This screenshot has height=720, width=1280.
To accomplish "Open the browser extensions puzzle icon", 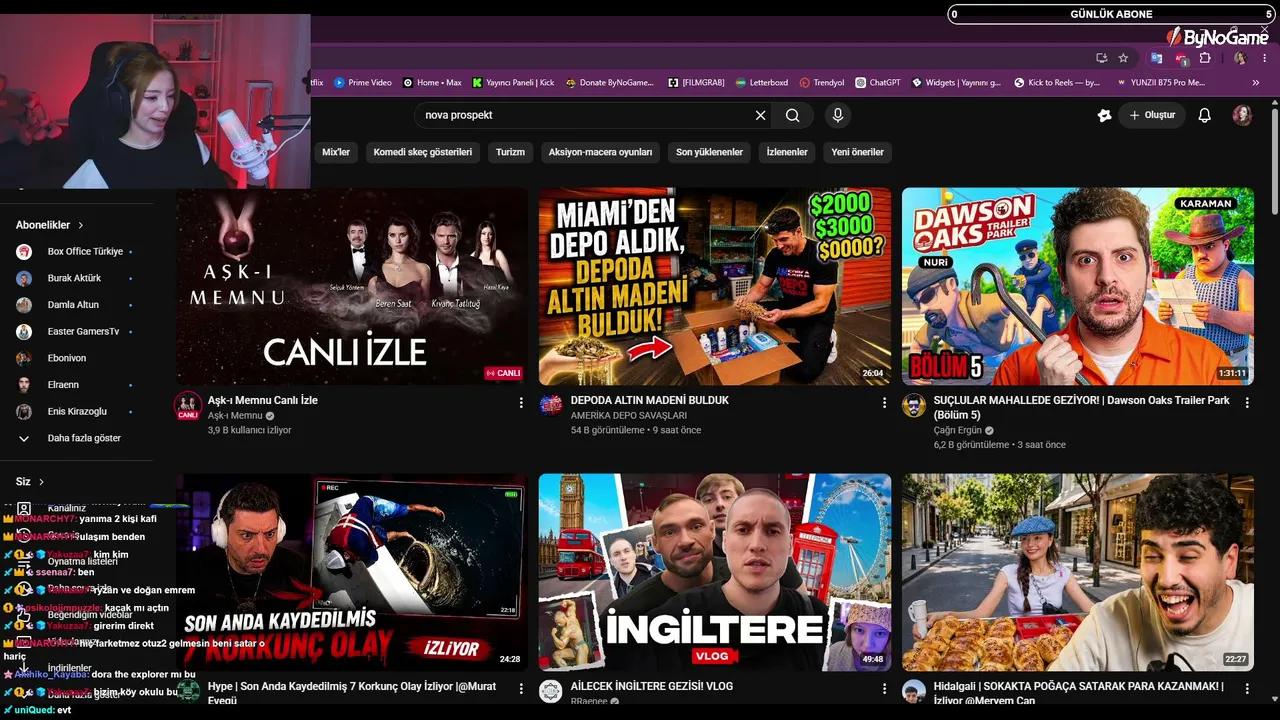I will 1205,58.
